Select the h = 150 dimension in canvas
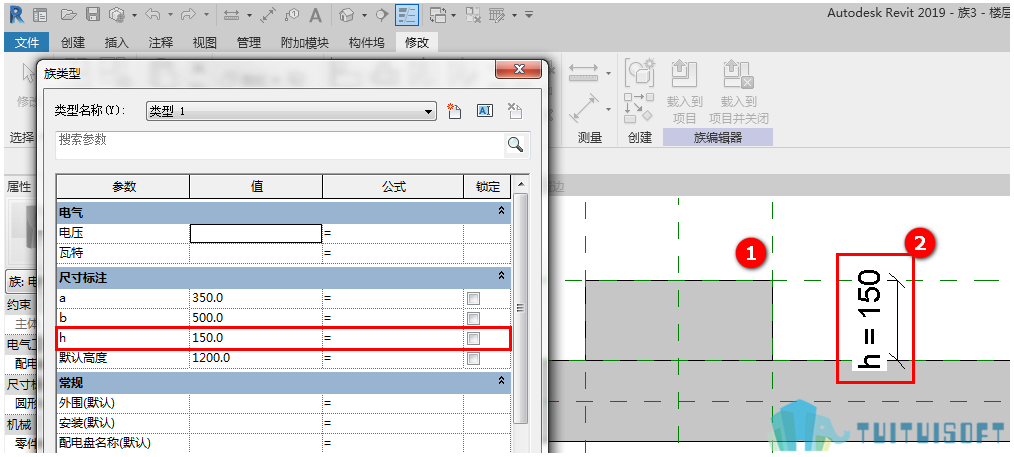1014x457 pixels. point(868,319)
